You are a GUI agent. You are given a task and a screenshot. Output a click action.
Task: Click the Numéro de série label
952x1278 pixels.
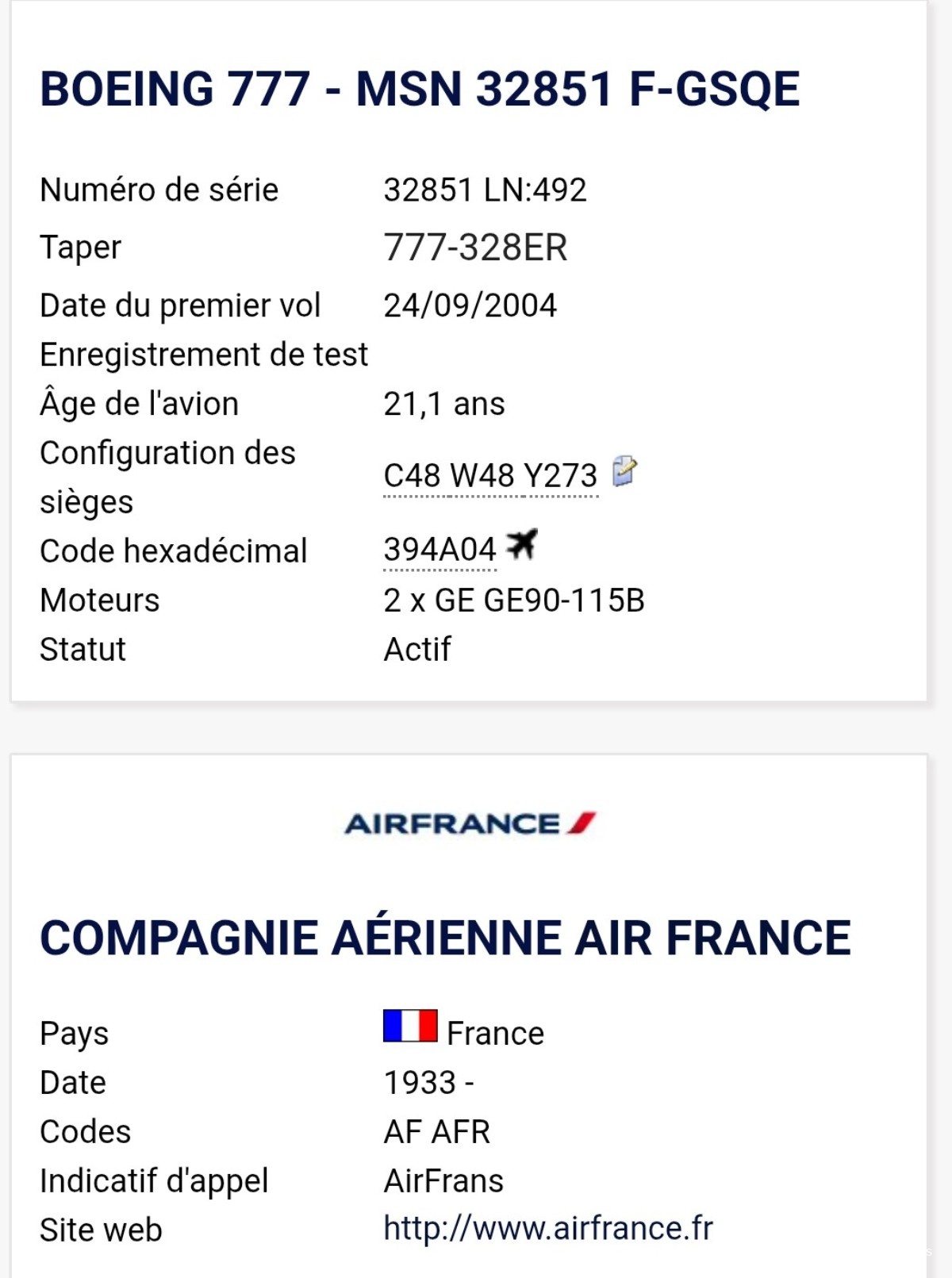tap(159, 190)
